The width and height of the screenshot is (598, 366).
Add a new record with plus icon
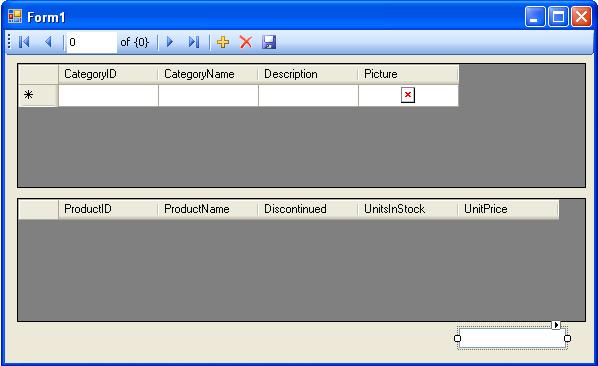(223, 42)
